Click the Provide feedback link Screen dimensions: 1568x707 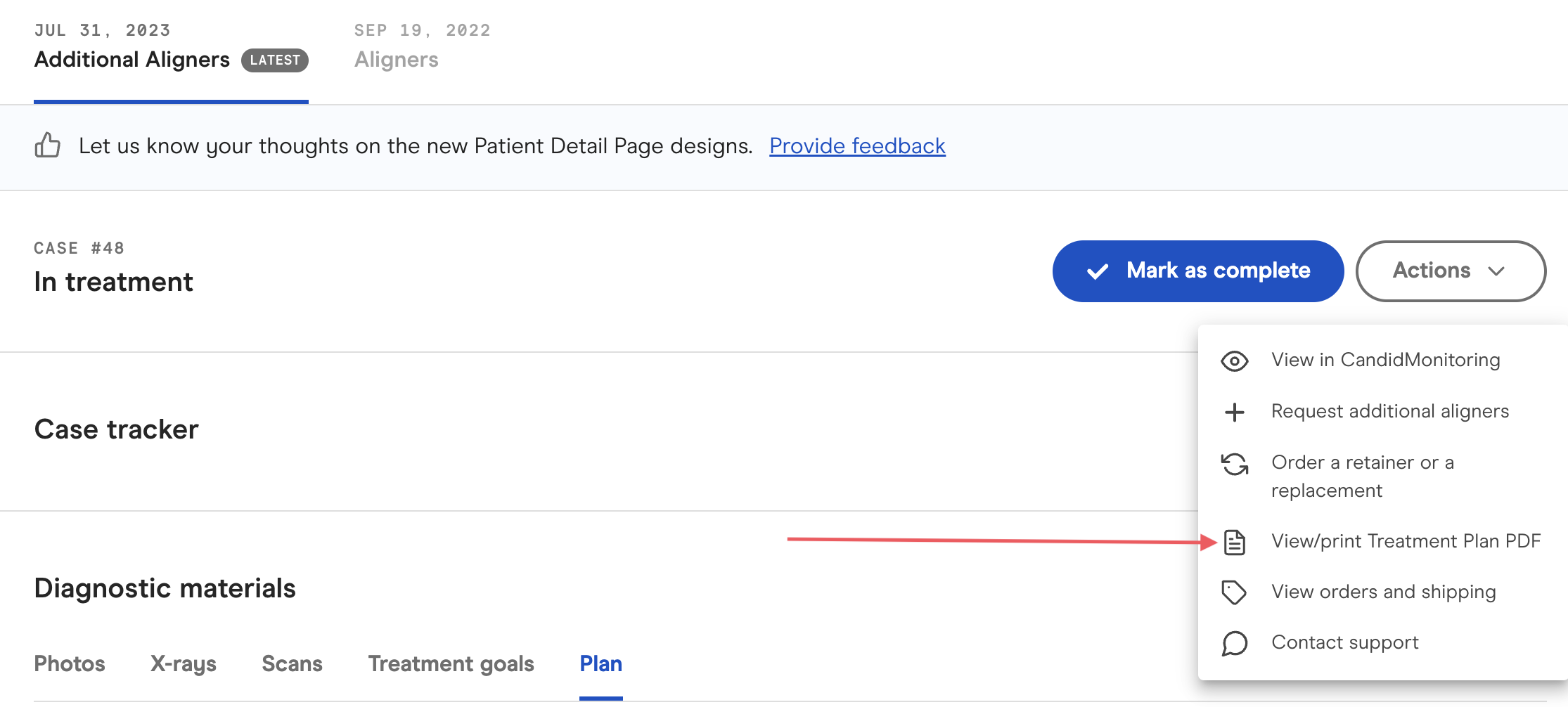click(856, 145)
